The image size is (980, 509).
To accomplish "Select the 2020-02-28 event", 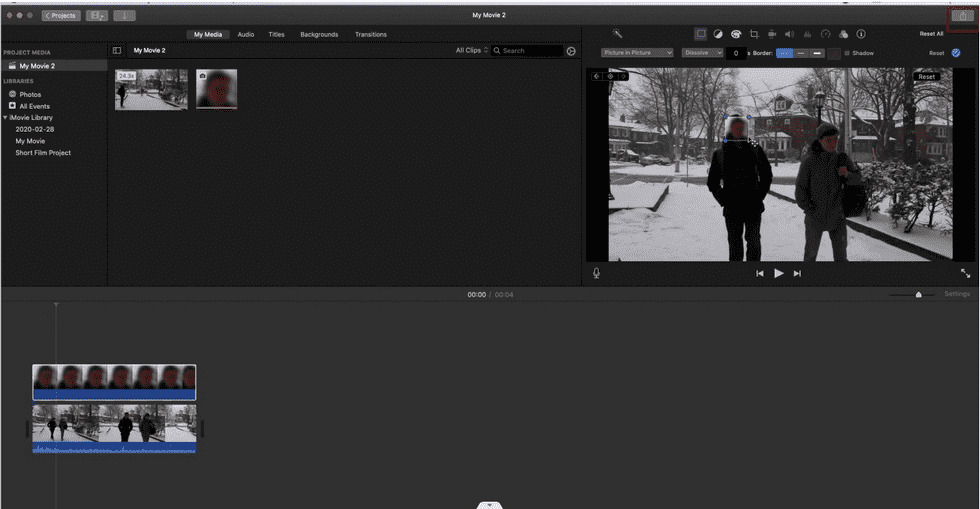I will pyautogui.click(x=34, y=129).
